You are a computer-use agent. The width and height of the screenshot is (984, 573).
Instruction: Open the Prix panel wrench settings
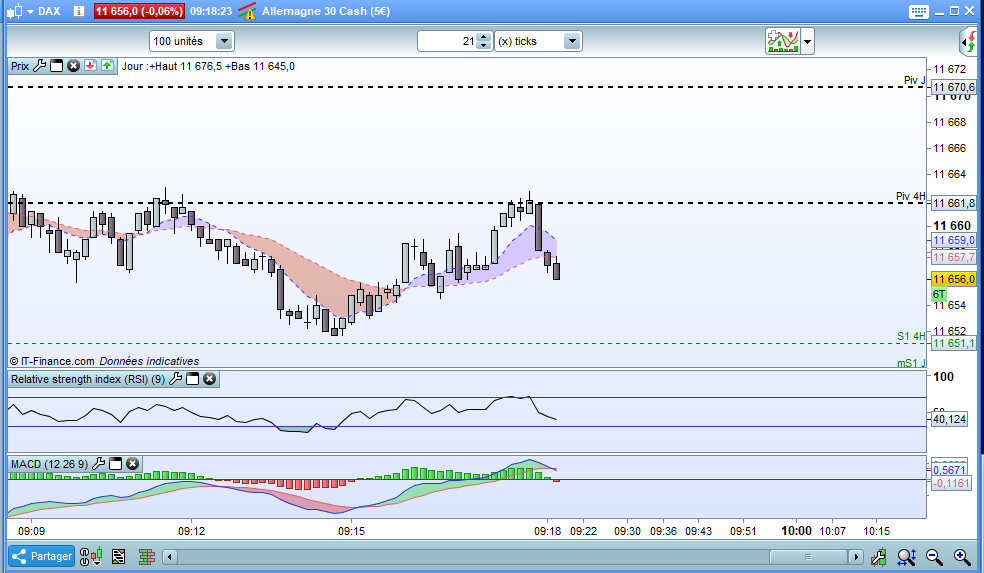40,66
